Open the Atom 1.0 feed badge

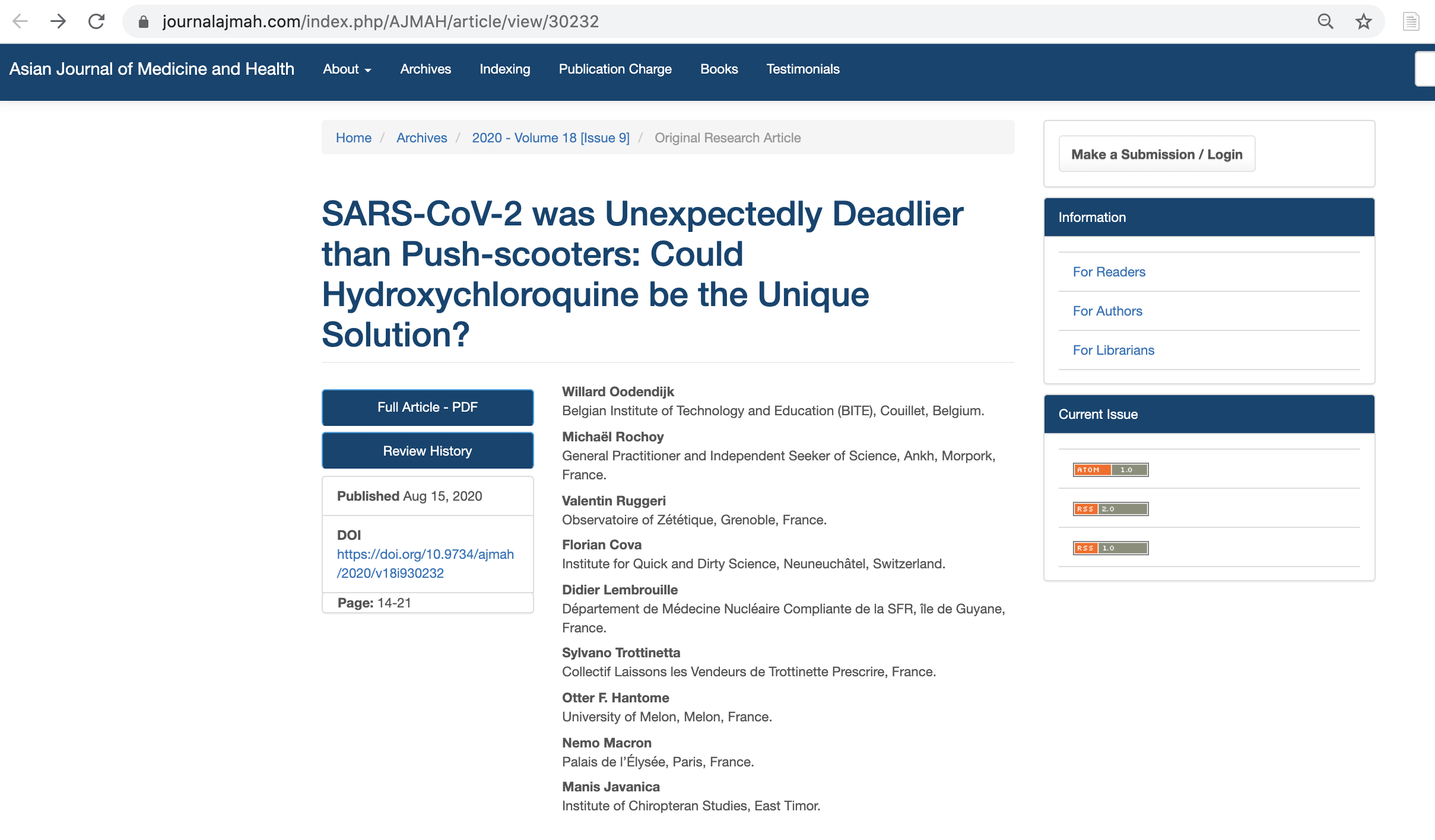coord(1110,469)
